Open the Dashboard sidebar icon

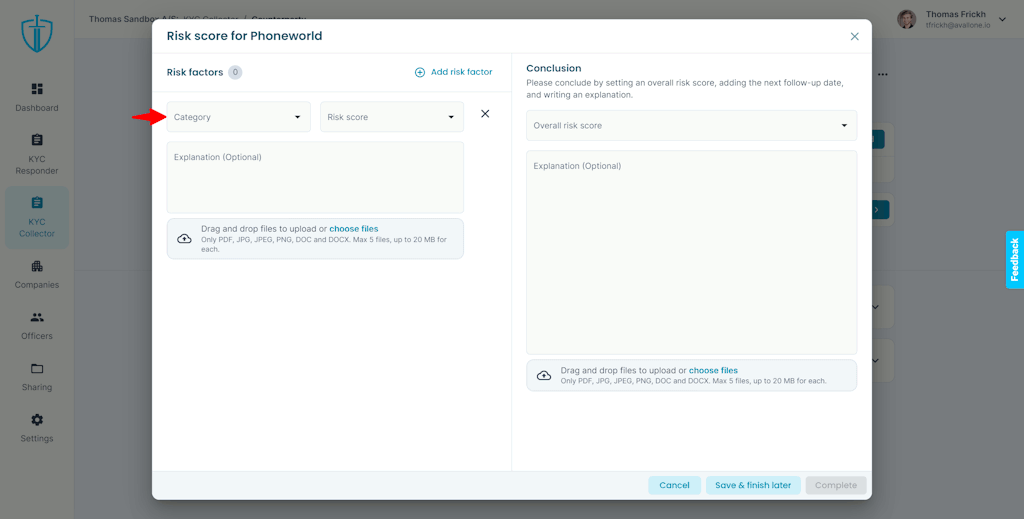click(x=37, y=89)
